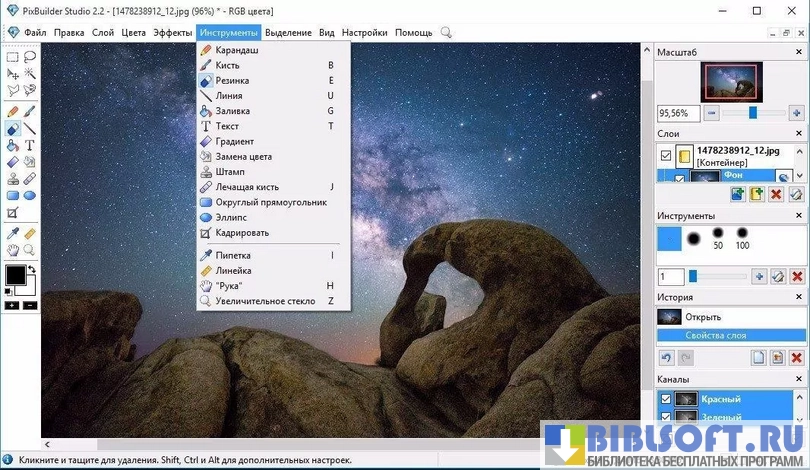This screenshot has height=470, width=810.
Task: Toggle visibility checkbox of 1478238912_12.jpg container
Action: pyautogui.click(x=666, y=155)
